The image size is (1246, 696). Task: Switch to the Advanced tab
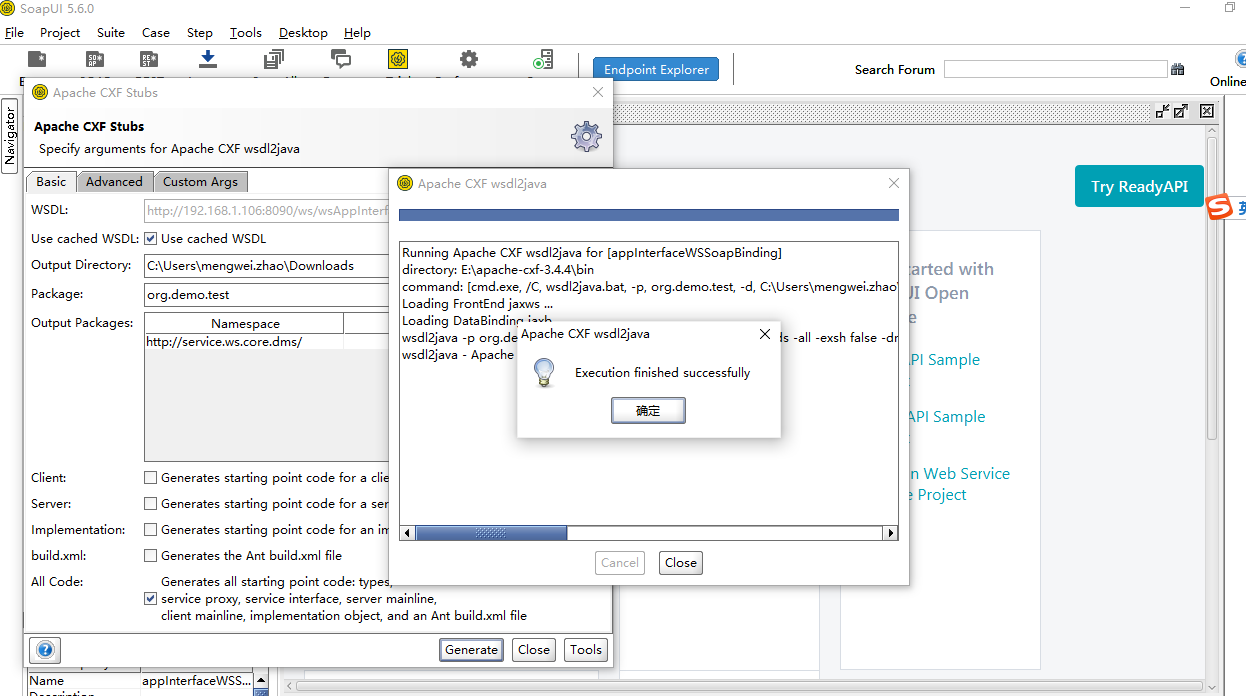pos(114,181)
